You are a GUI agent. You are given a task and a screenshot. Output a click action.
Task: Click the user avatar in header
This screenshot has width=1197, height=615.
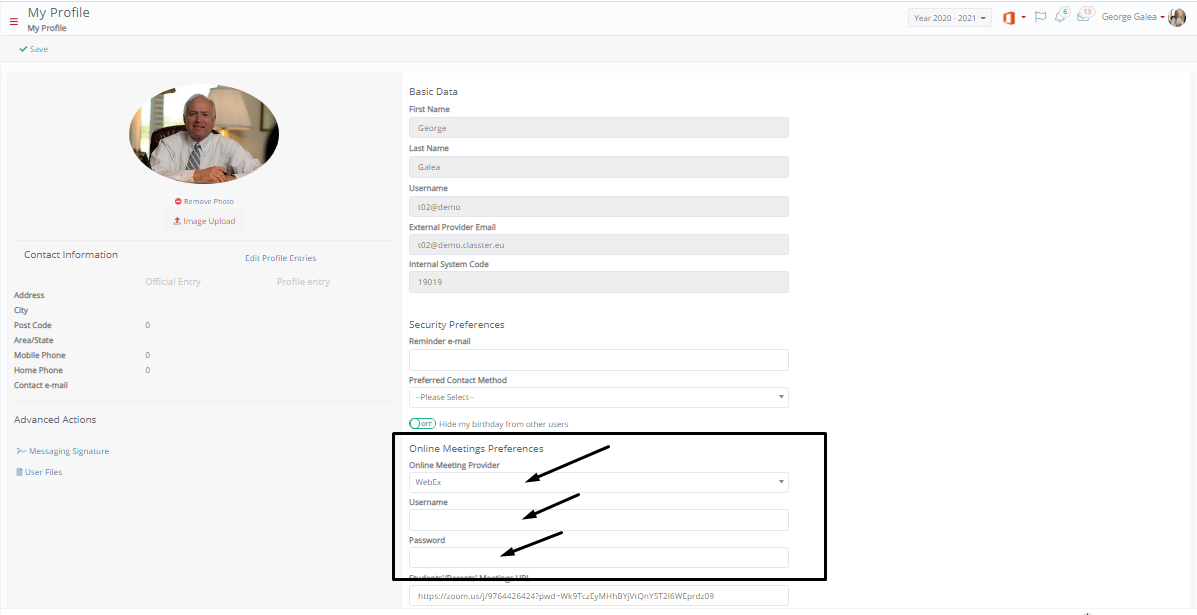[1177, 17]
